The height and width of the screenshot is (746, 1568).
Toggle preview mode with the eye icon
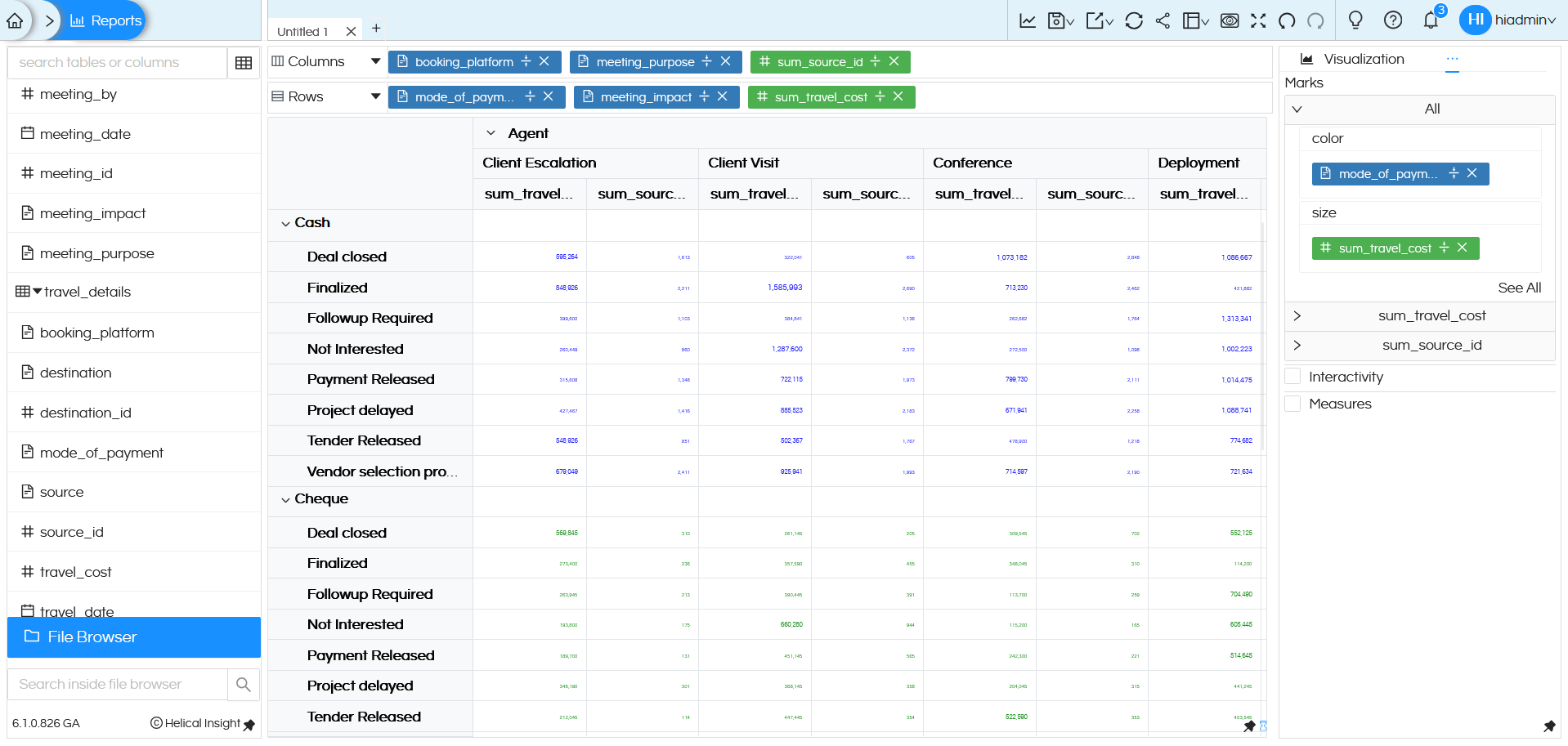(x=1230, y=20)
